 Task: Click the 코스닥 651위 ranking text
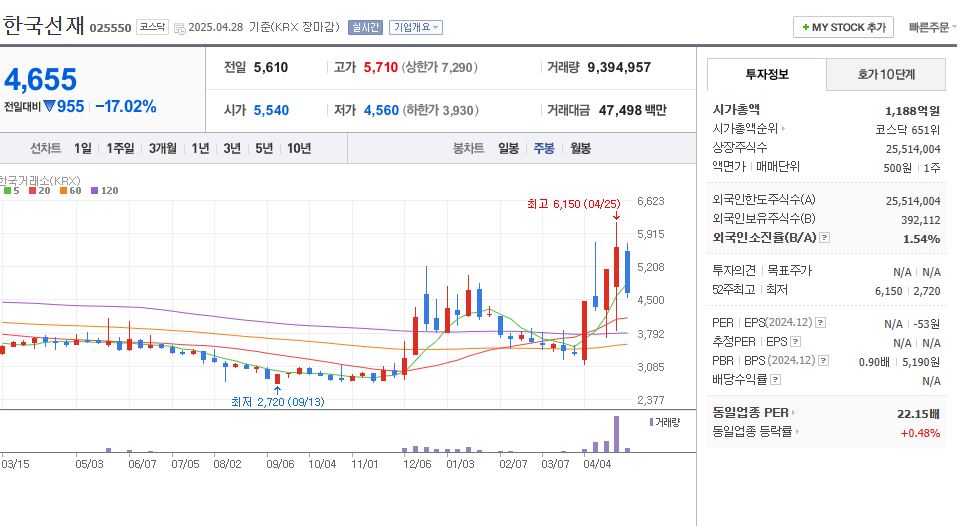pos(908,130)
